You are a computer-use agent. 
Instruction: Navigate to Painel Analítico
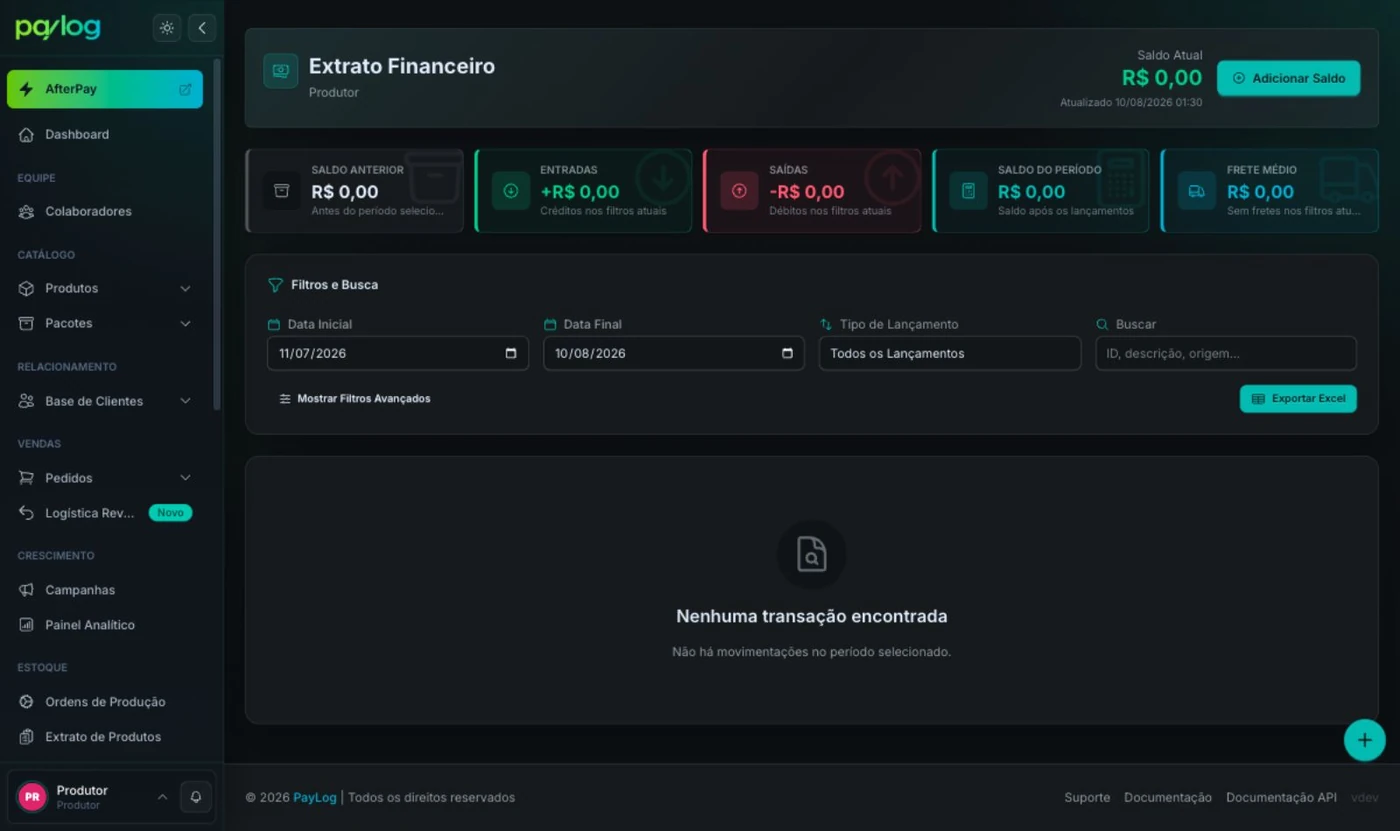(105, 625)
